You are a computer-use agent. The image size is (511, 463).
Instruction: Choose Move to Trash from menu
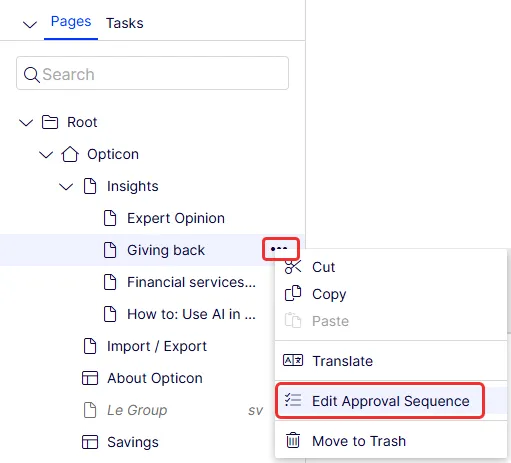point(391,441)
